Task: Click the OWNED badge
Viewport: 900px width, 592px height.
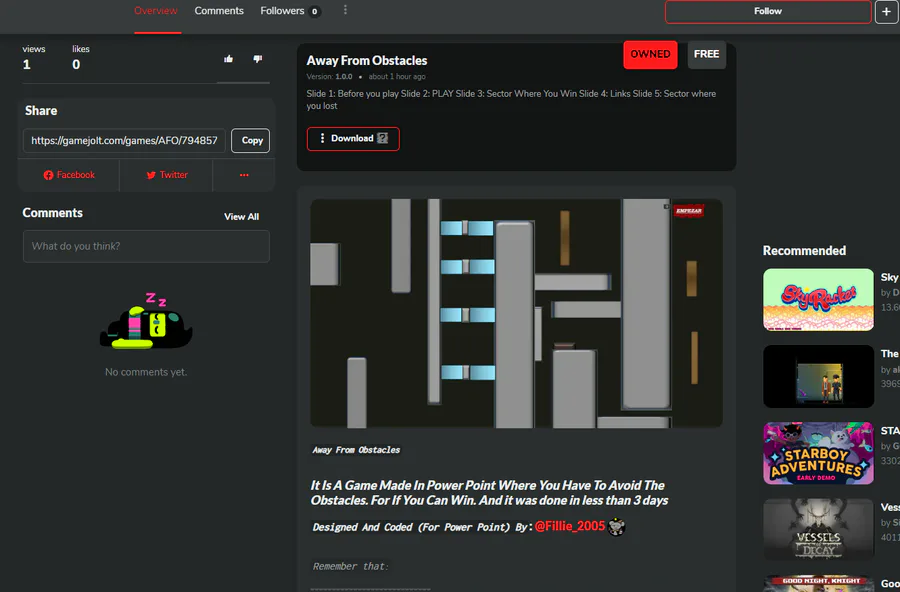Action: (650, 55)
